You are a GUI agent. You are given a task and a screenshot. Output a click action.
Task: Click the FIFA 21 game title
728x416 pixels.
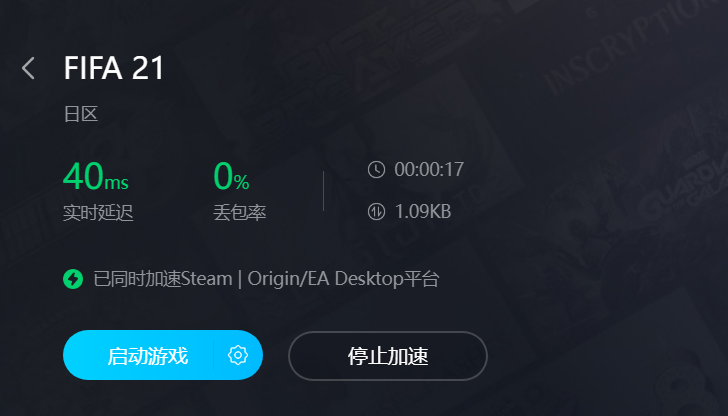tap(114, 68)
